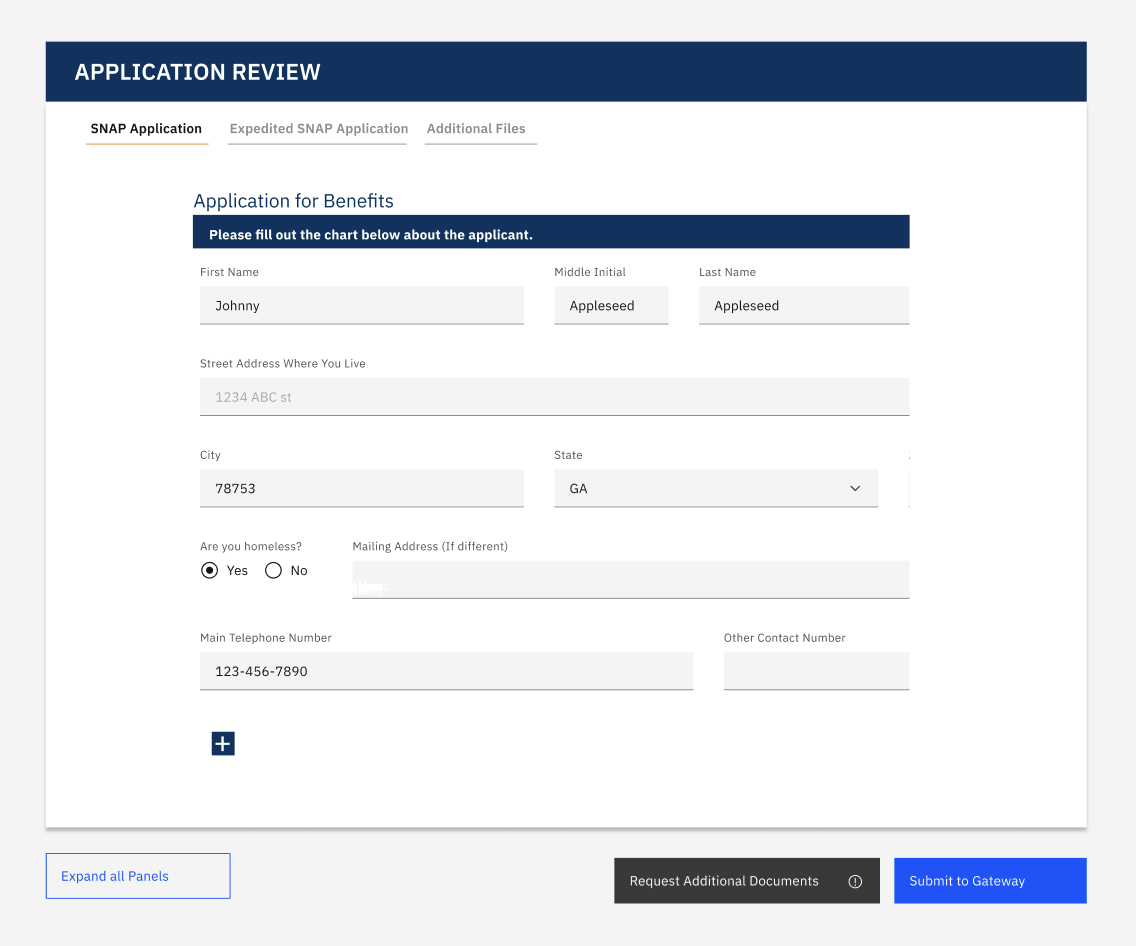Click the plus icon below the telephone field
This screenshot has height=946, width=1136.
point(223,743)
